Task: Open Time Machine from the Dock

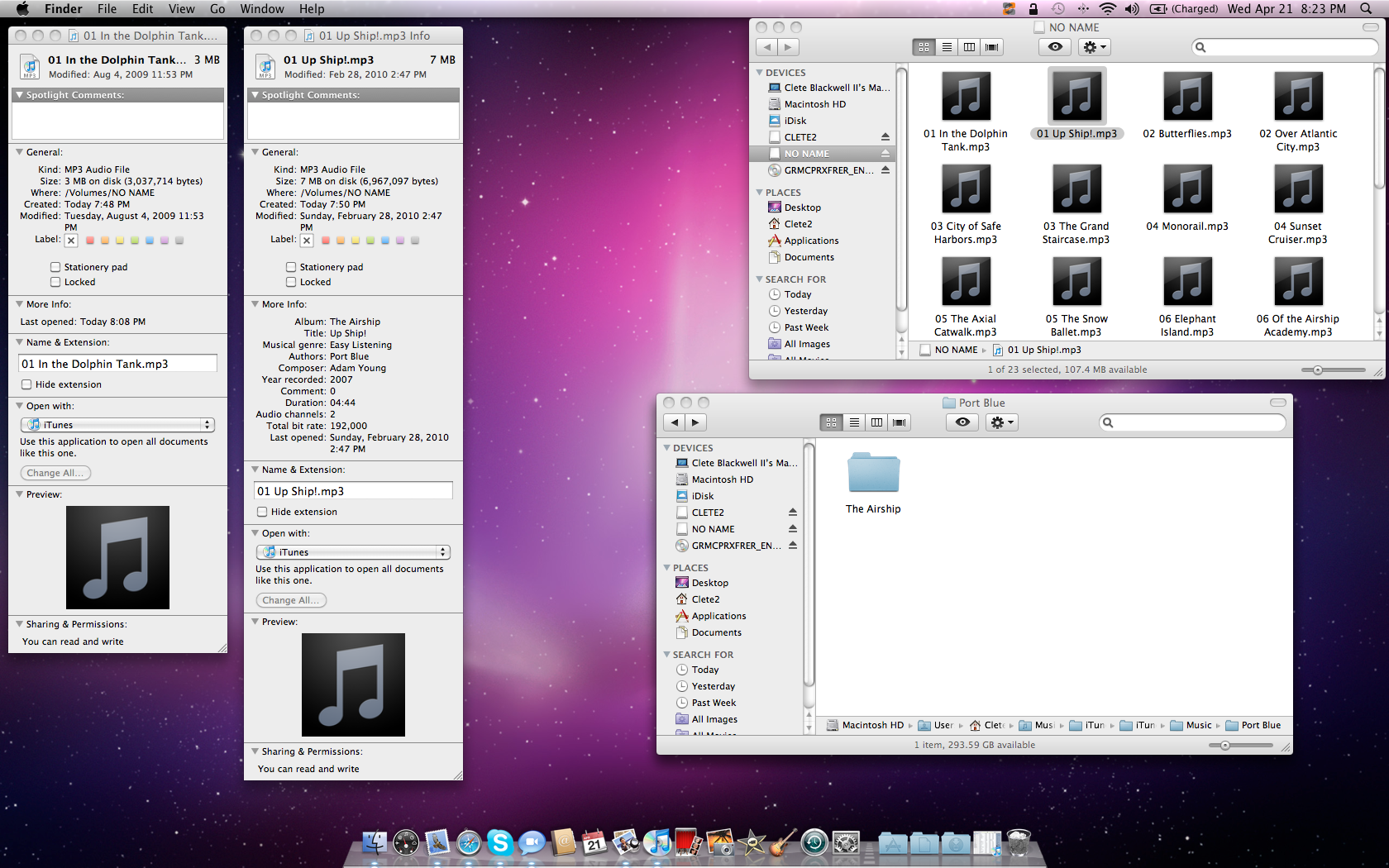Action: [x=814, y=842]
